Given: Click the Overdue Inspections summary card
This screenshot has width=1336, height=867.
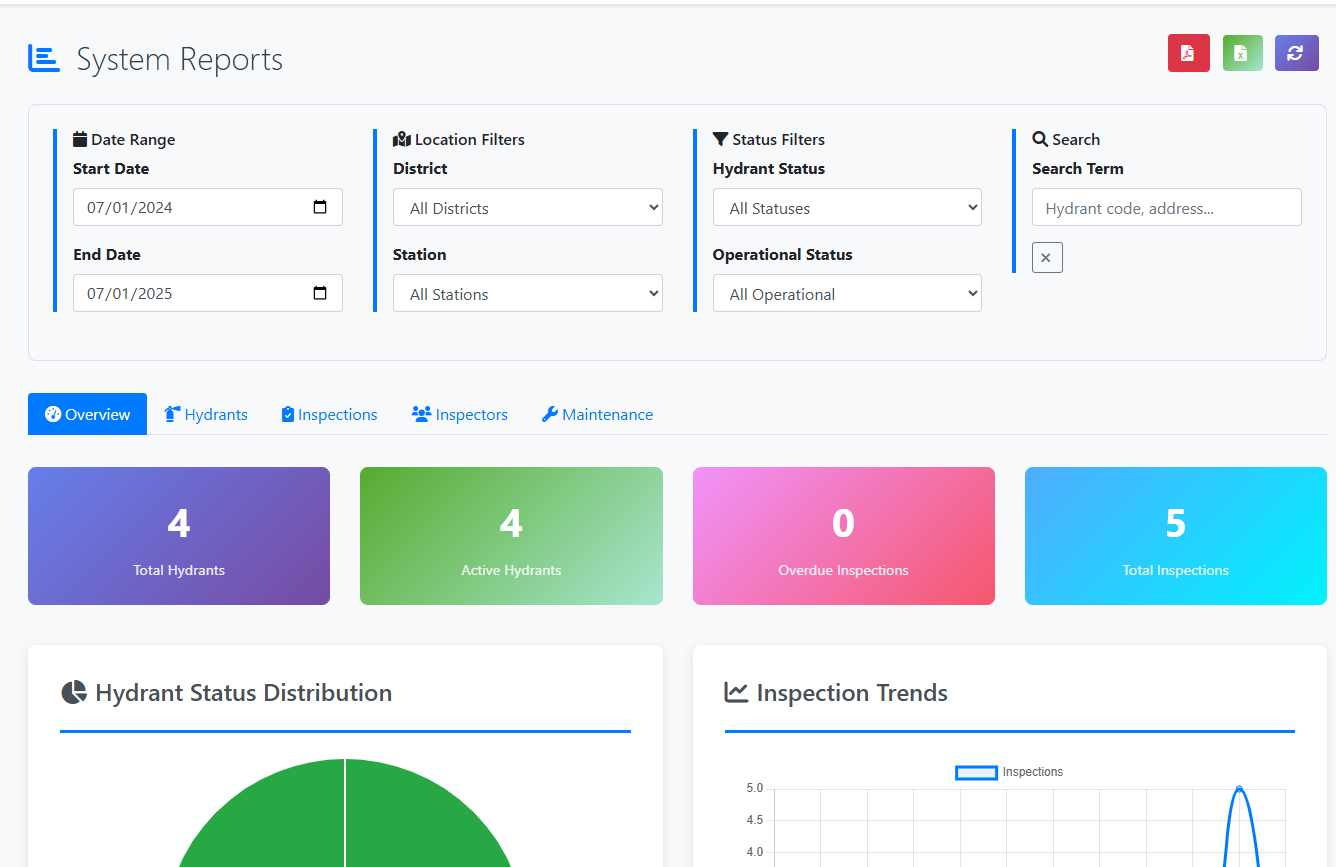Looking at the screenshot, I should pyautogui.click(x=843, y=536).
